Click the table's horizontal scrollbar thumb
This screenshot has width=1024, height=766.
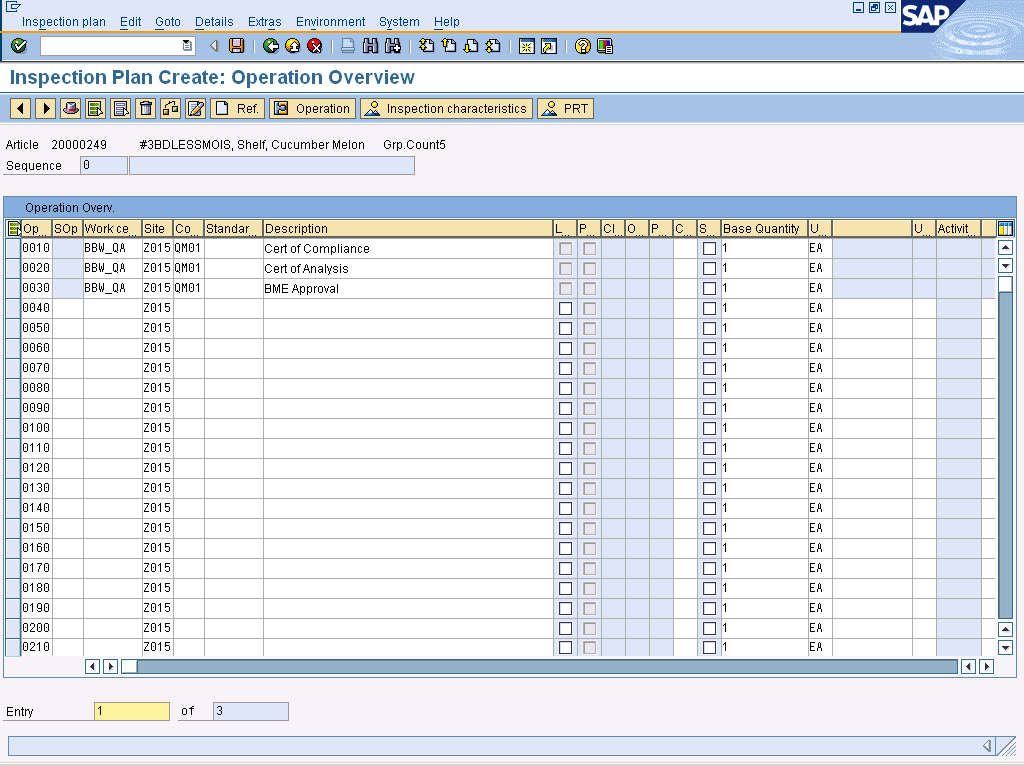[x=129, y=667]
